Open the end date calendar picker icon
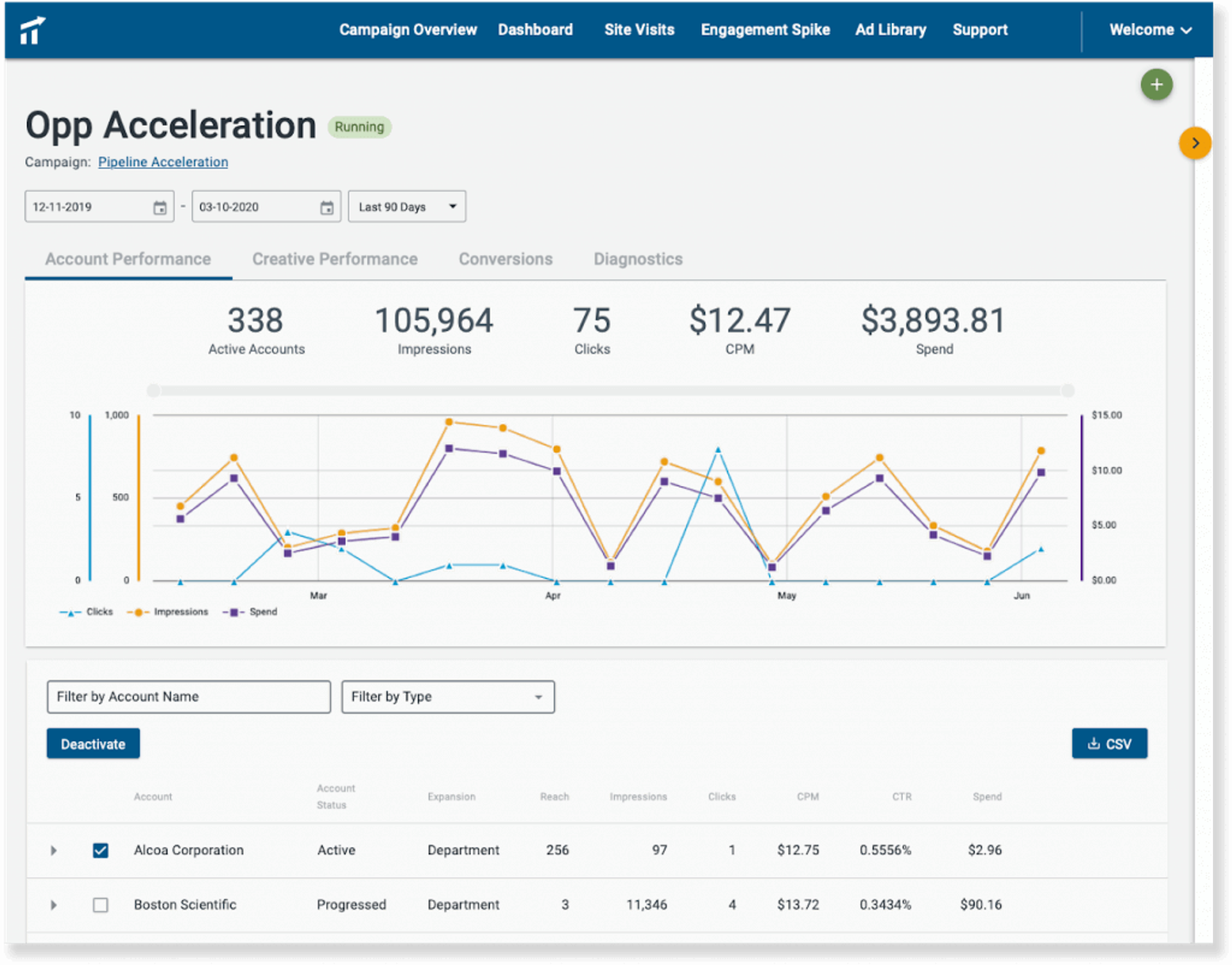The image size is (1232, 965). [x=327, y=207]
